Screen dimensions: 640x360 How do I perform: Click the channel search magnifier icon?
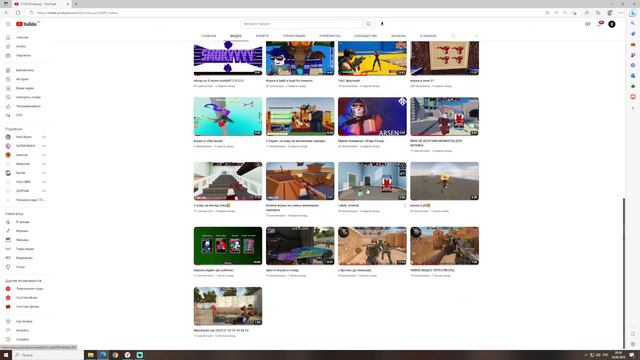(x=453, y=36)
